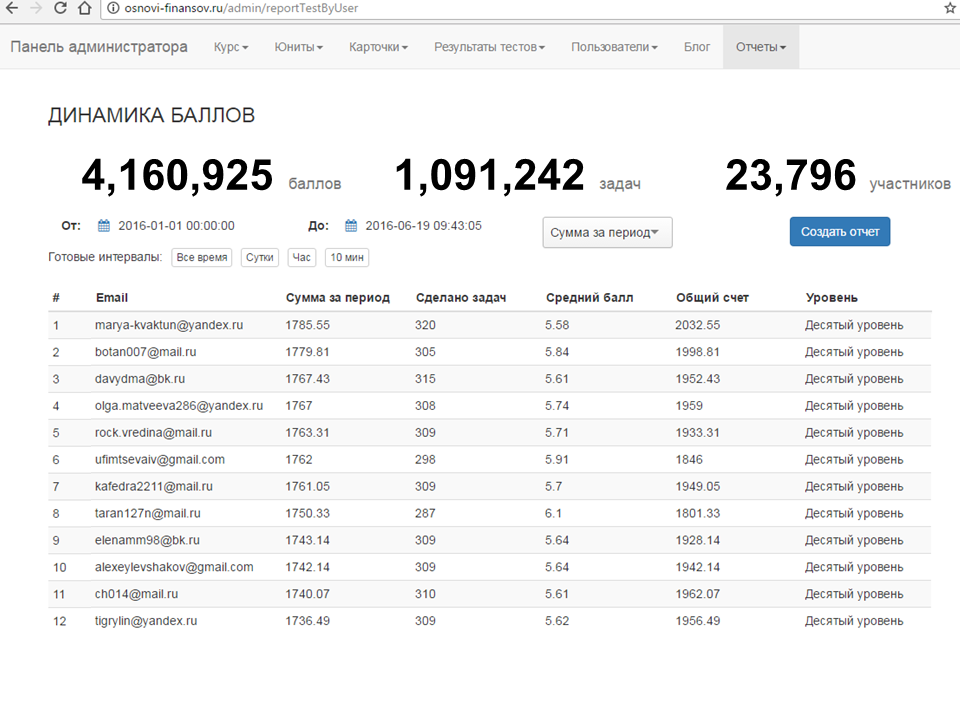The height and width of the screenshot is (720, 960).
Task: Open the Блог nav item
Action: click(x=697, y=47)
